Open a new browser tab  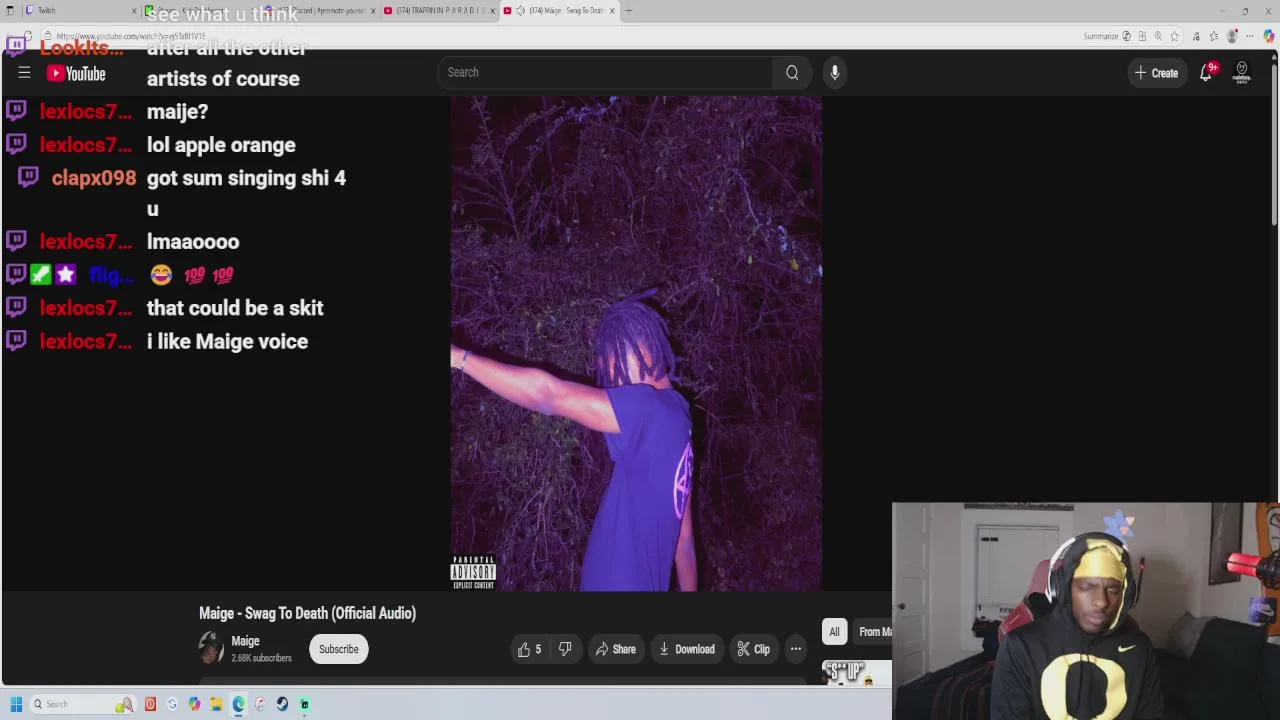628,10
